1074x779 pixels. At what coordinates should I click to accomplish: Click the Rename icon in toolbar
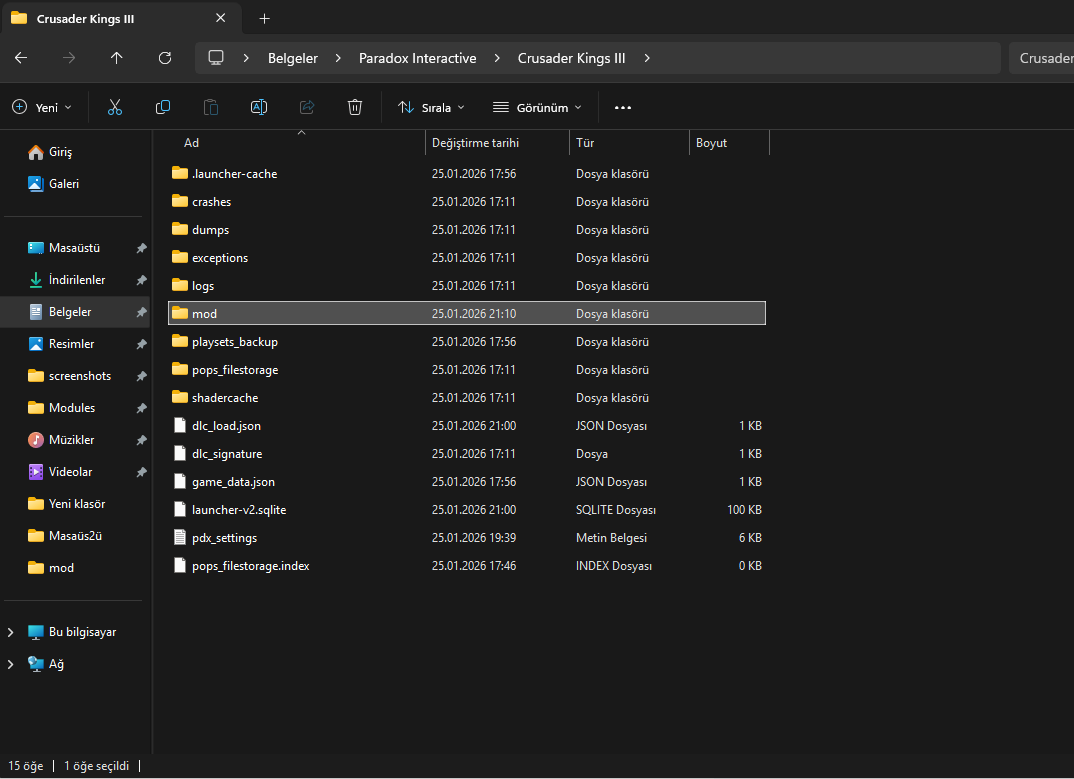coord(259,108)
